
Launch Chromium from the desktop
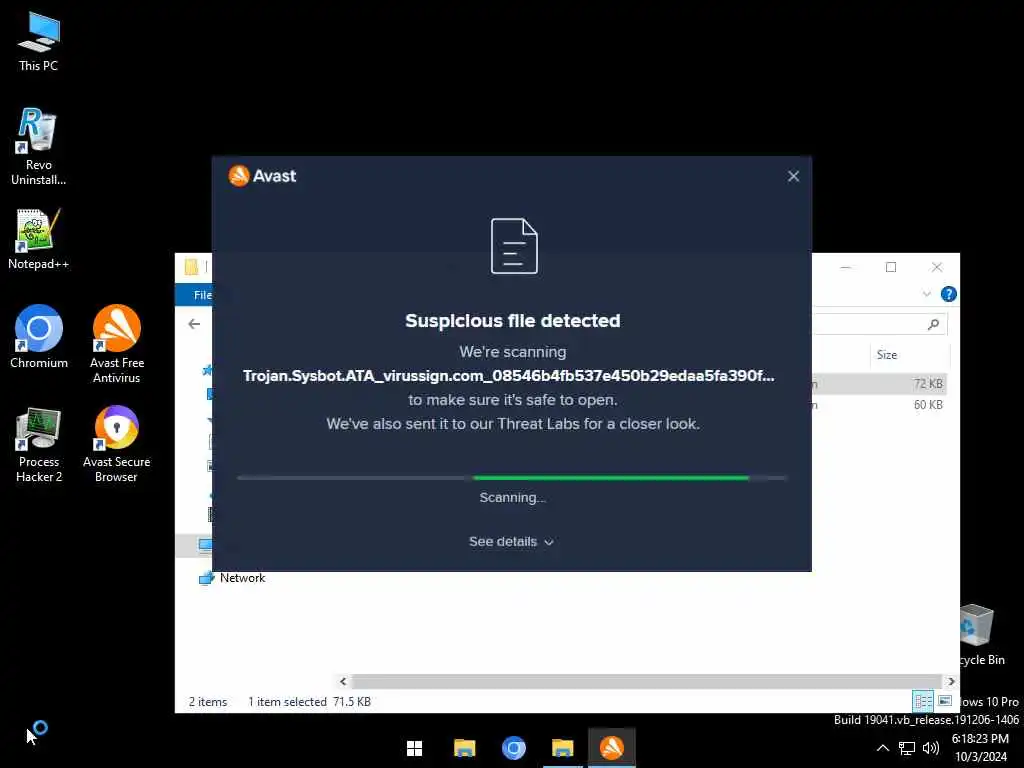39,337
